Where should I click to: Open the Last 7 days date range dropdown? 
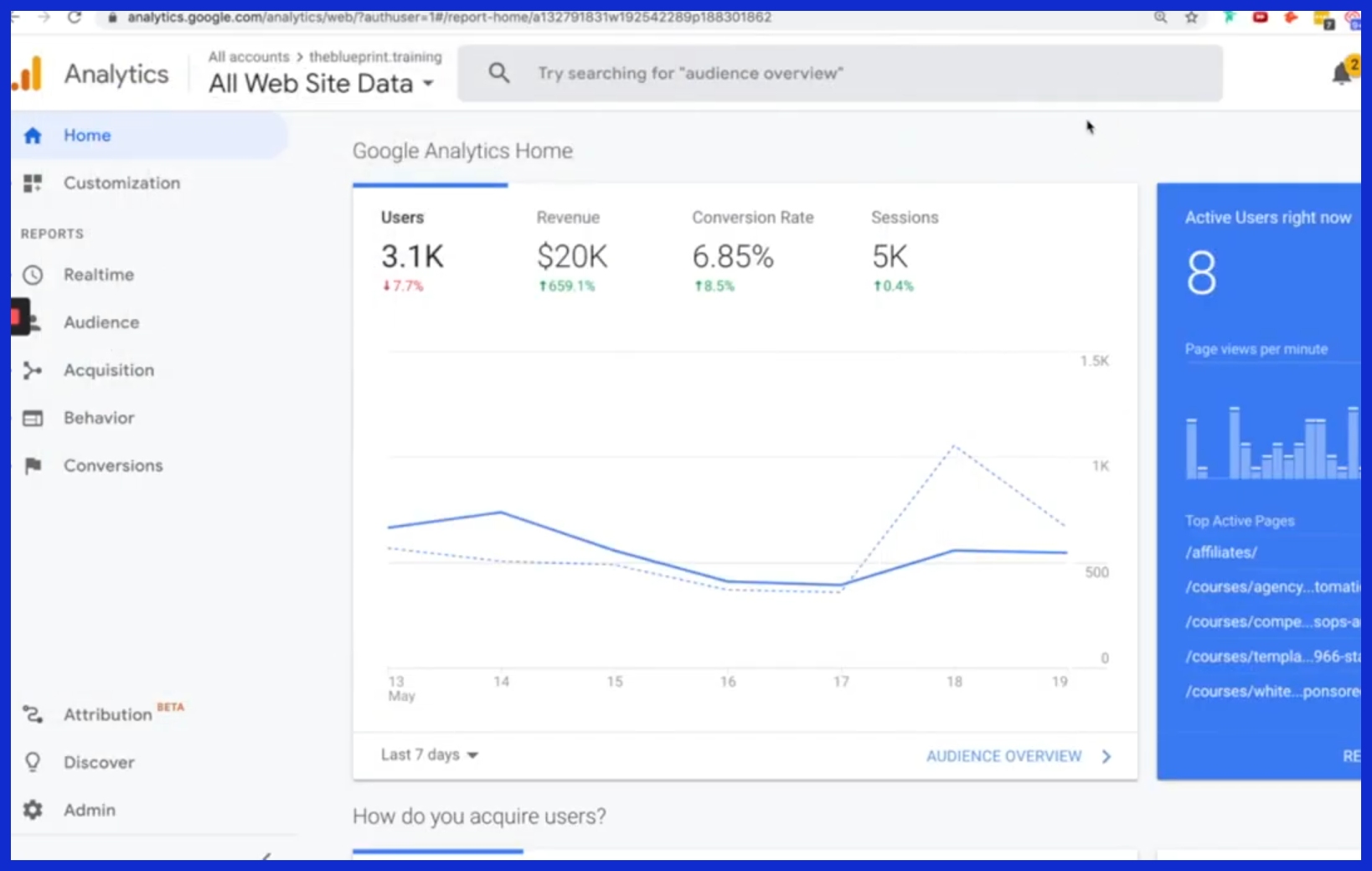[430, 755]
